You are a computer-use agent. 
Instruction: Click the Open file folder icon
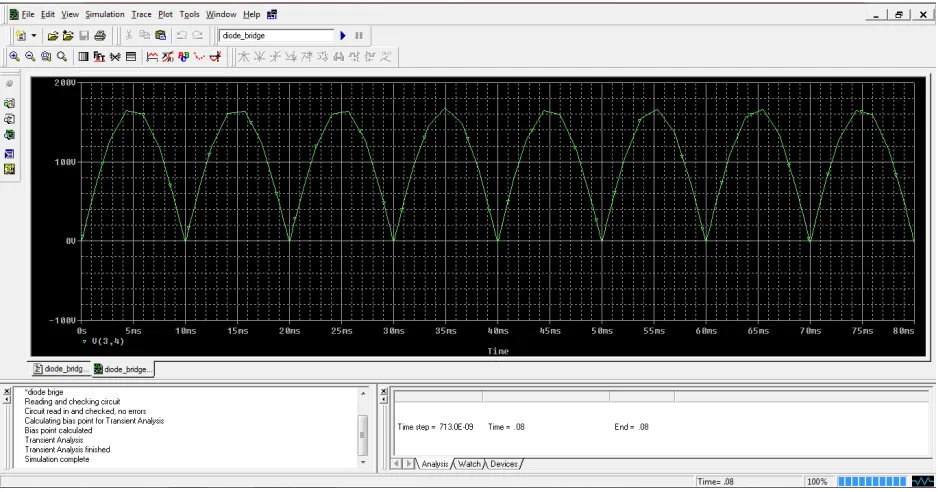[53, 35]
